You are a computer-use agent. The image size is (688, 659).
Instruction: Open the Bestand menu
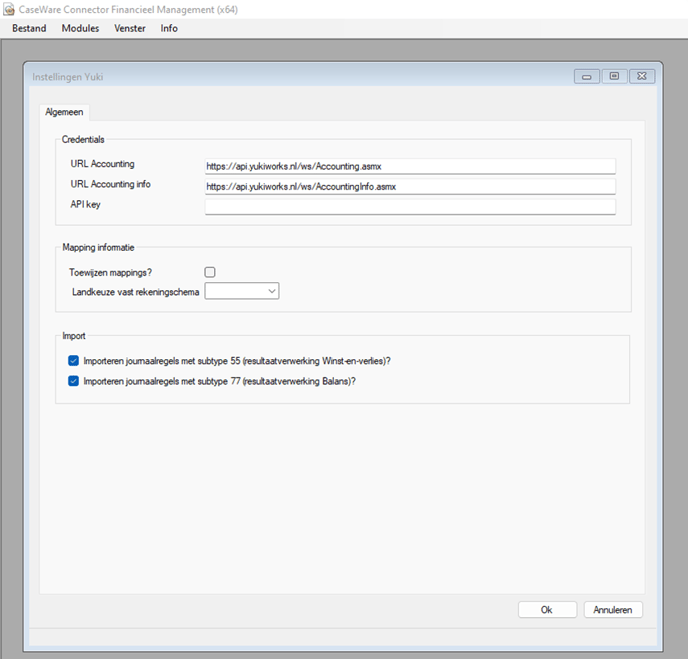point(29,29)
